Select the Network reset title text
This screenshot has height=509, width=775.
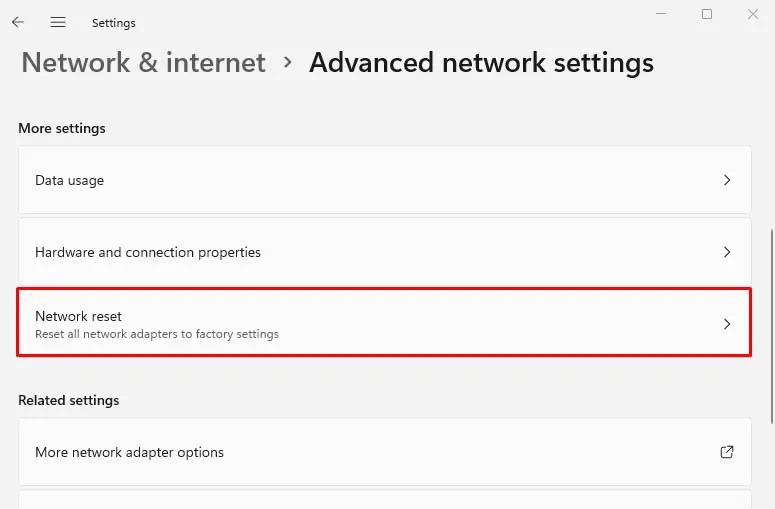pos(78,316)
